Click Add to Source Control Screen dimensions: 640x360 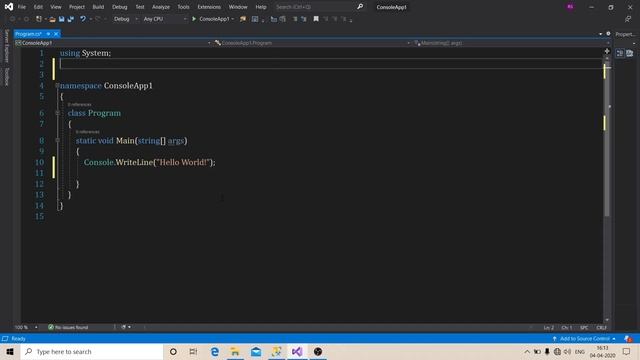pyautogui.click(x=584, y=339)
